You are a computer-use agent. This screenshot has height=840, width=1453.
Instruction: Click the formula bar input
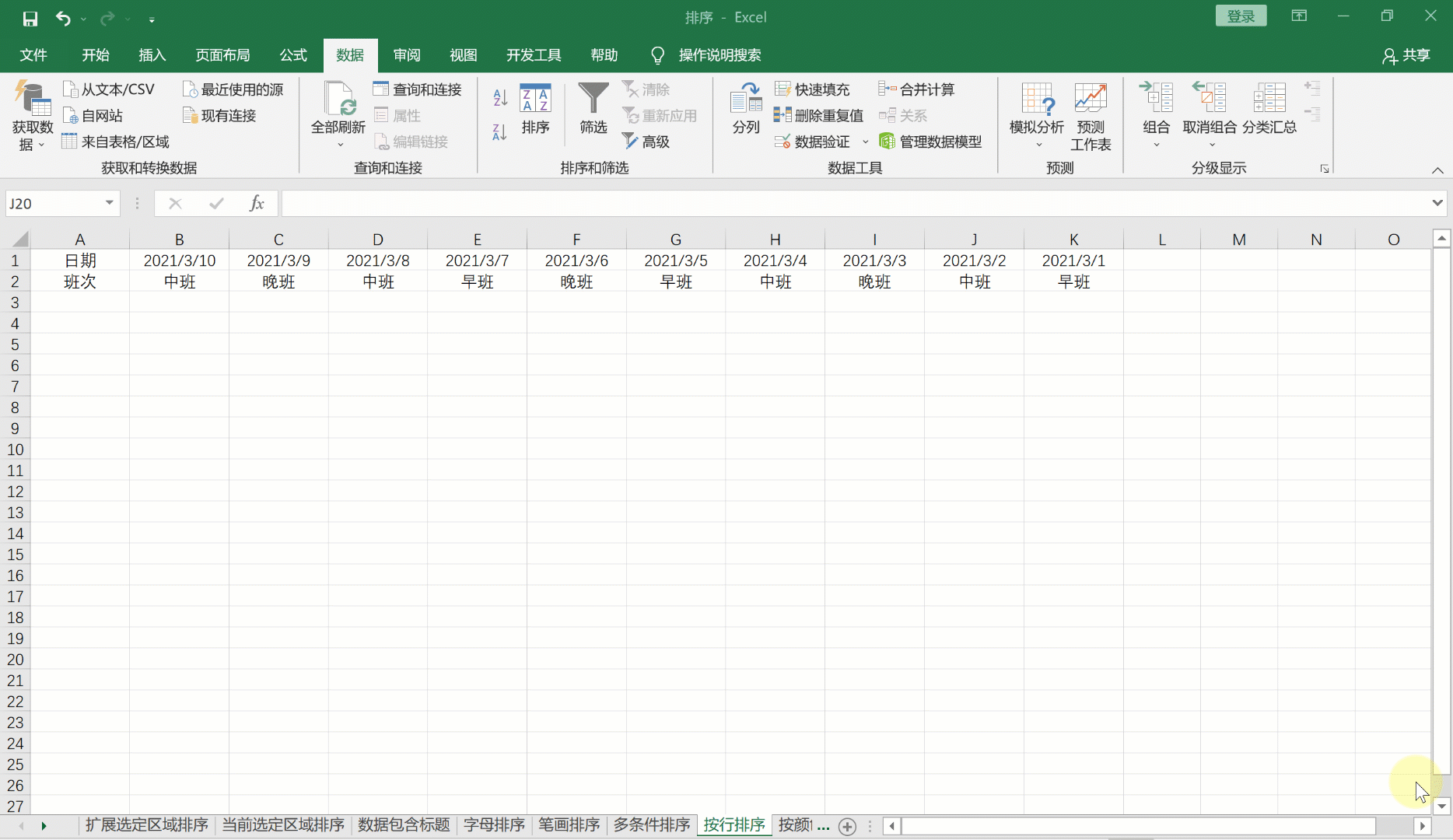[x=854, y=203]
